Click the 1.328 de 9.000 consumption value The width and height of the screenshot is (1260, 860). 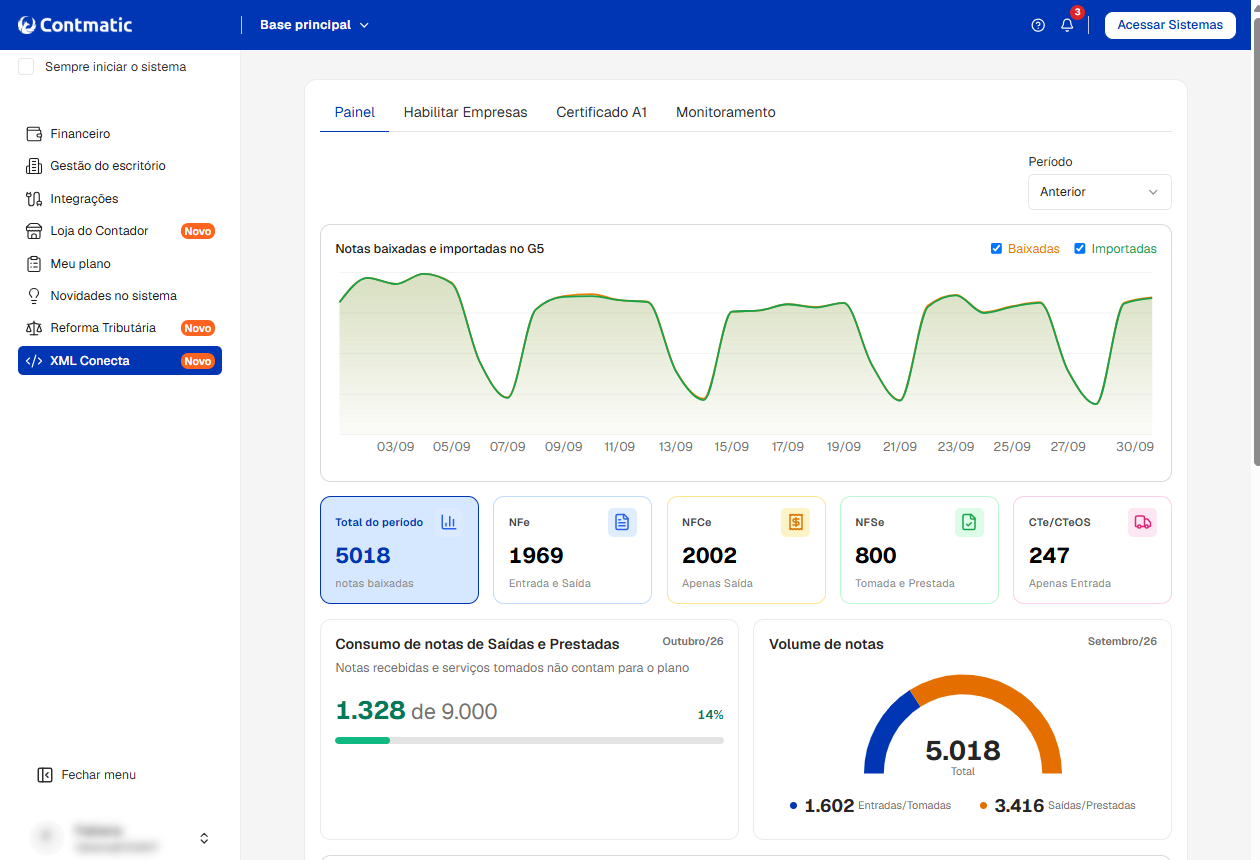[x=416, y=711]
